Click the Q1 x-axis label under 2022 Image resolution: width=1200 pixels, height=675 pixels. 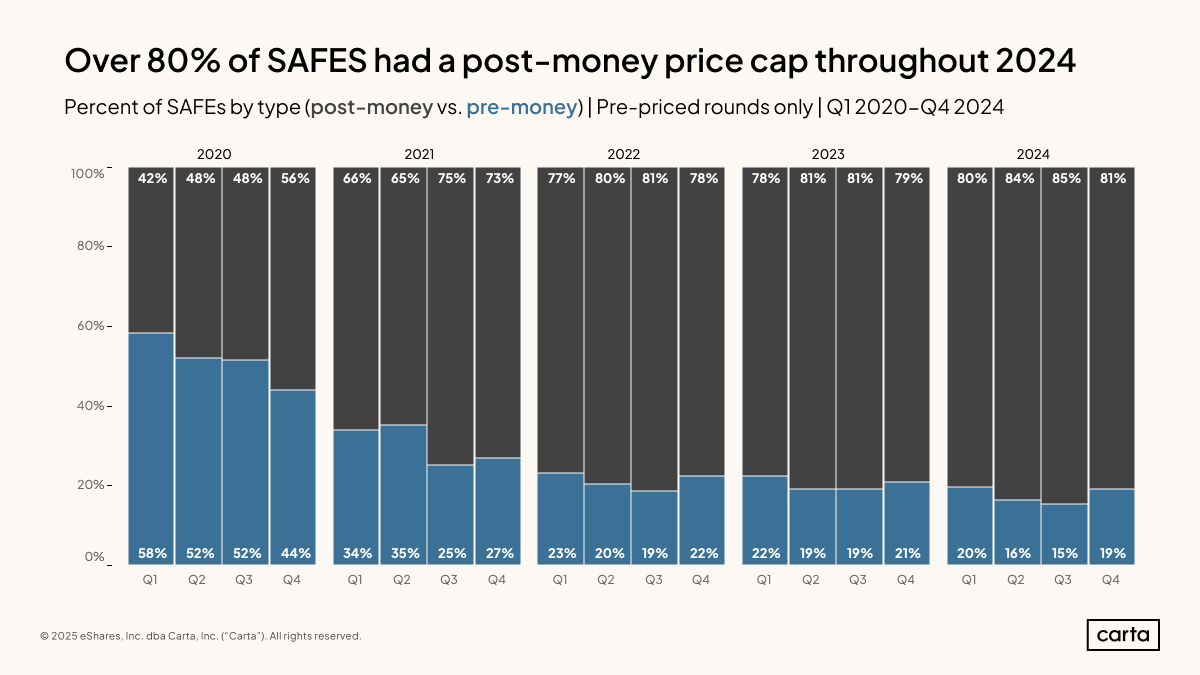coord(560,580)
